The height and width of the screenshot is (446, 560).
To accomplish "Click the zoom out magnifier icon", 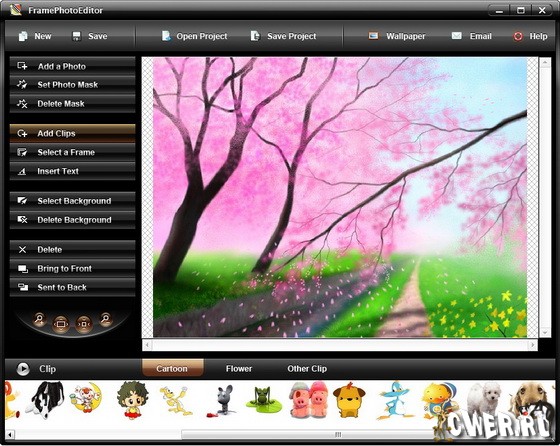I will coord(105,318).
